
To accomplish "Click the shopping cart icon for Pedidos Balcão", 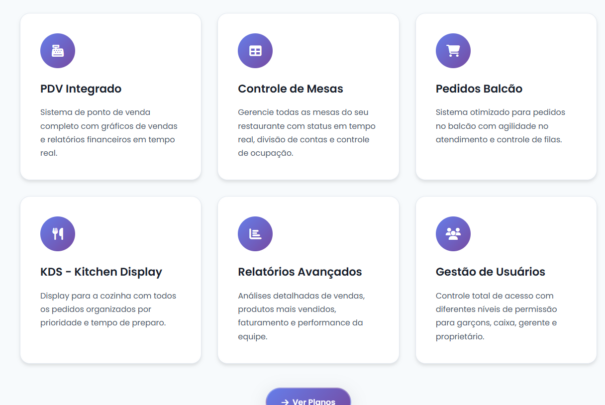I will tap(453, 50).
